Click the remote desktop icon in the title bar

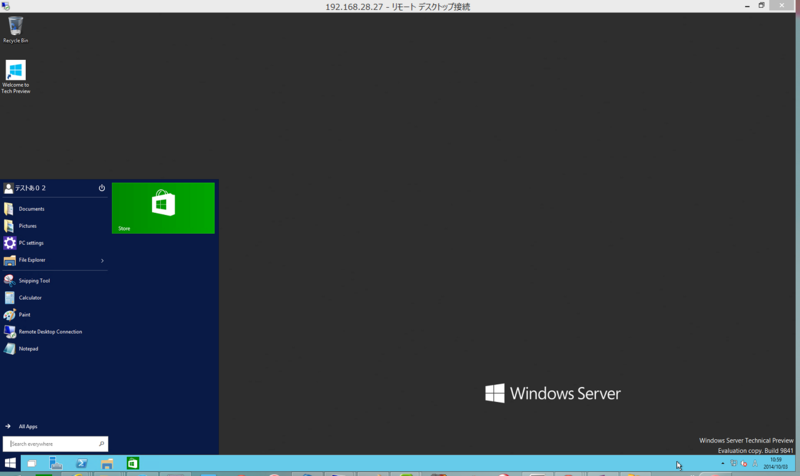5,6
